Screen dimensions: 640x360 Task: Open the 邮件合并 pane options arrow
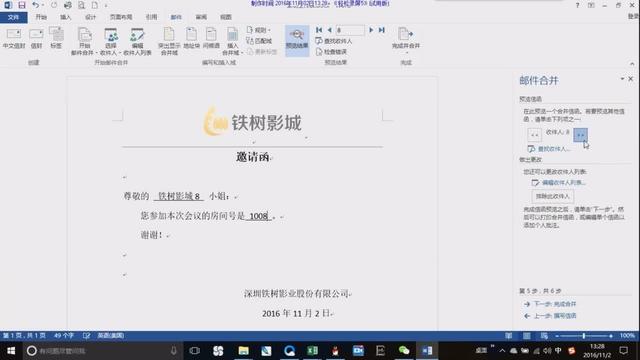622,79
